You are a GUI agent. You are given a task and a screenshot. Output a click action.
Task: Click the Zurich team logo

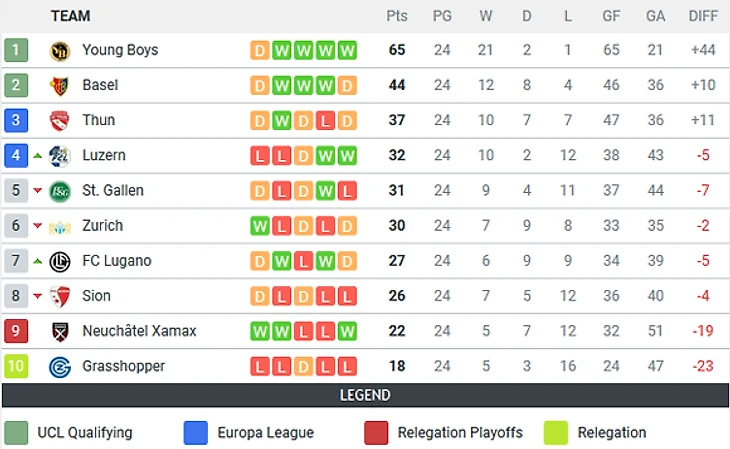coord(60,226)
